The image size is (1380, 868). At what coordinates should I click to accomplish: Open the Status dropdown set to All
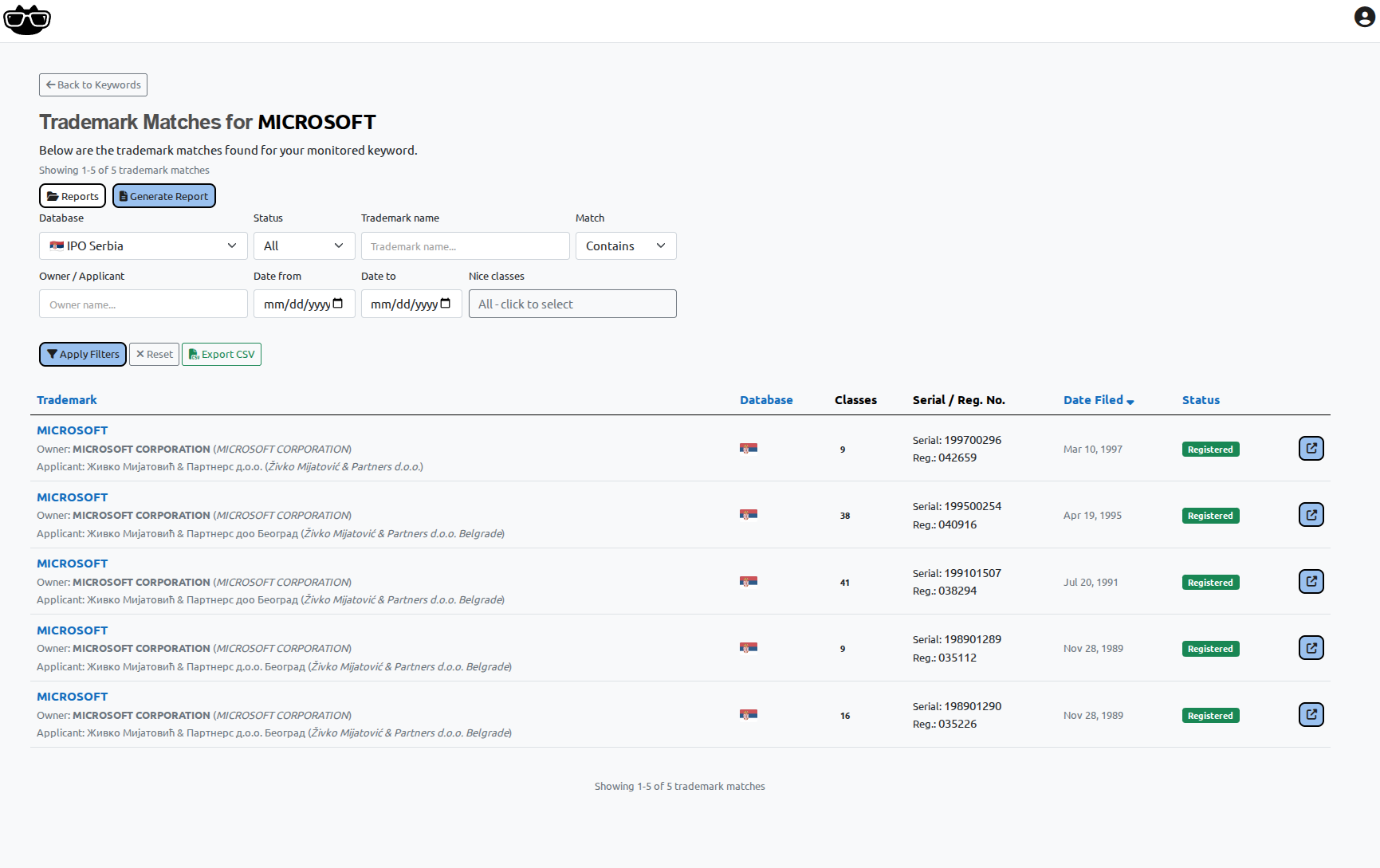[305, 246]
